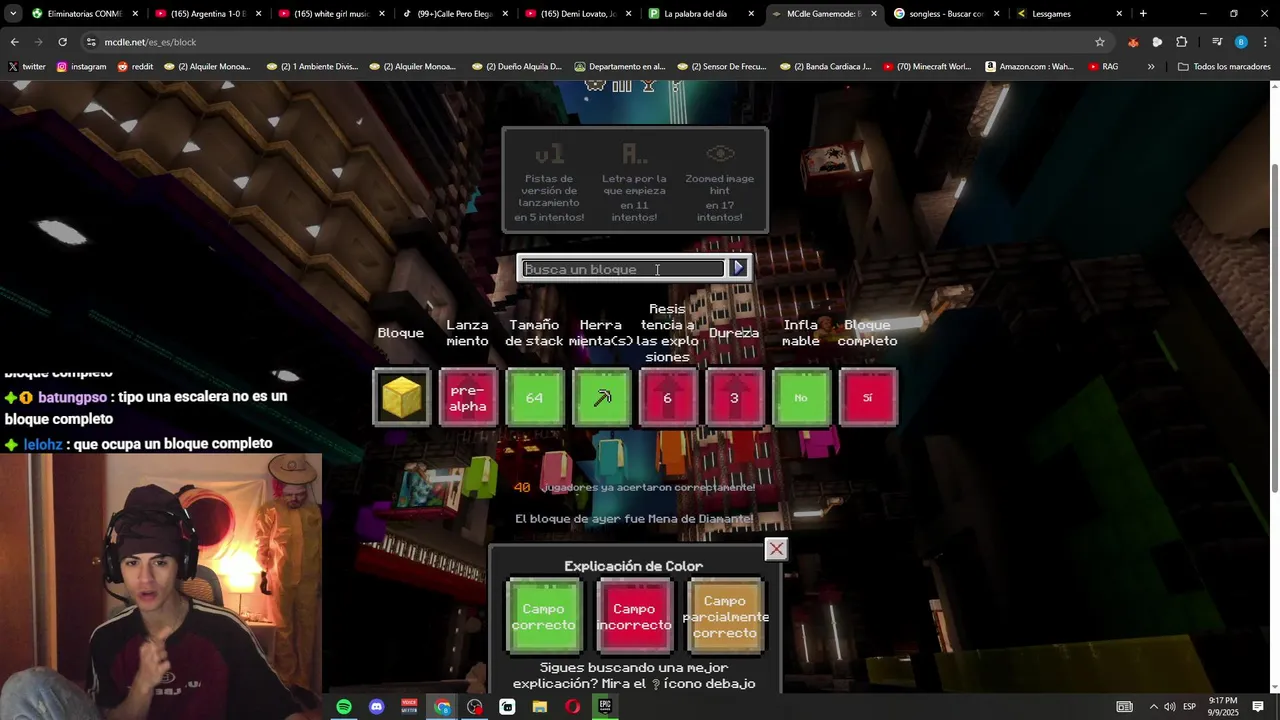
Task: Open Chrome from the taskbar
Action: pyautogui.click(x=442, y=707)
